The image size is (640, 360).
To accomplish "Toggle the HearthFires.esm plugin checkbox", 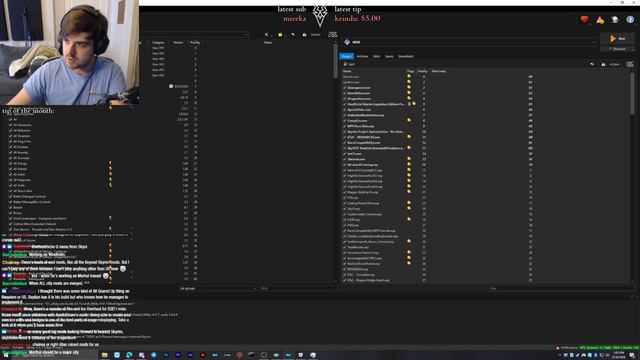I will click(344, 93).
